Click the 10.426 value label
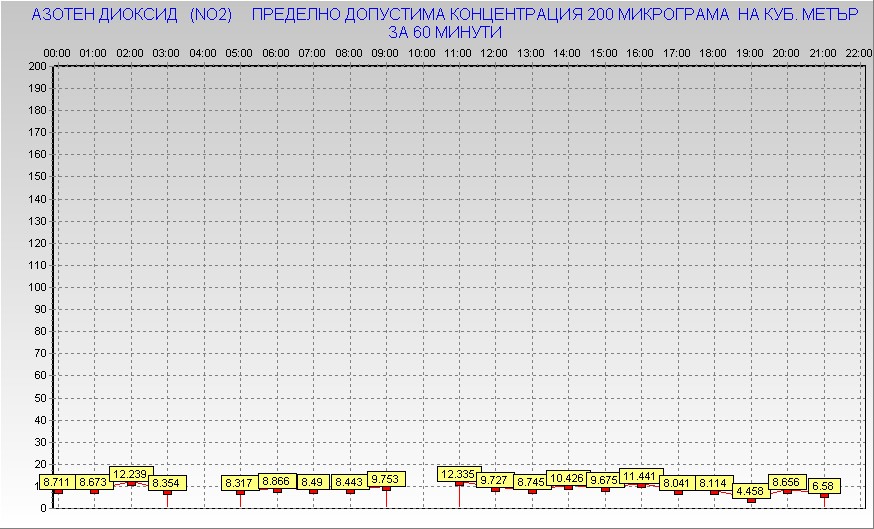The image size is (874, 529). [x=568, y=478]
